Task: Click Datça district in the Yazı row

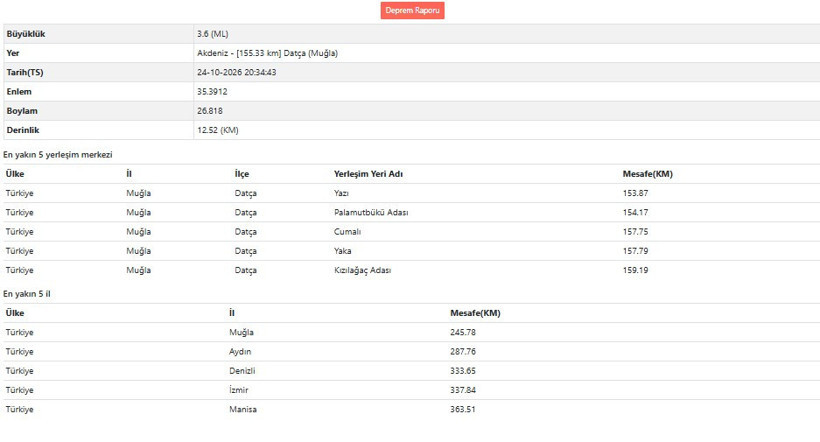Action: pyautogui.click(x=245, y=194)
